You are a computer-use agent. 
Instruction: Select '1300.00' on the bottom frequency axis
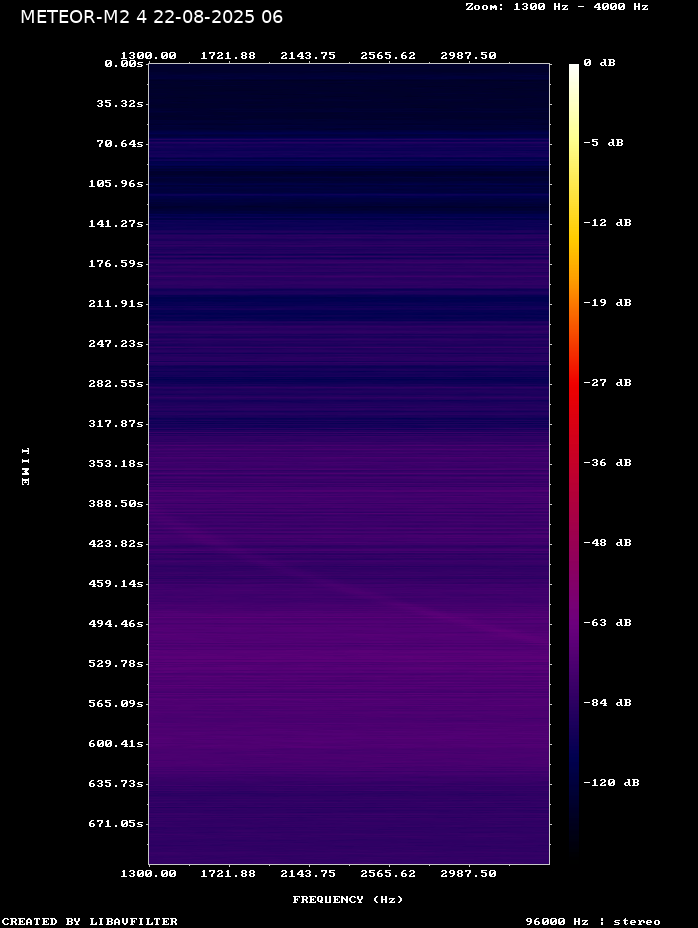tap(148, 874)
